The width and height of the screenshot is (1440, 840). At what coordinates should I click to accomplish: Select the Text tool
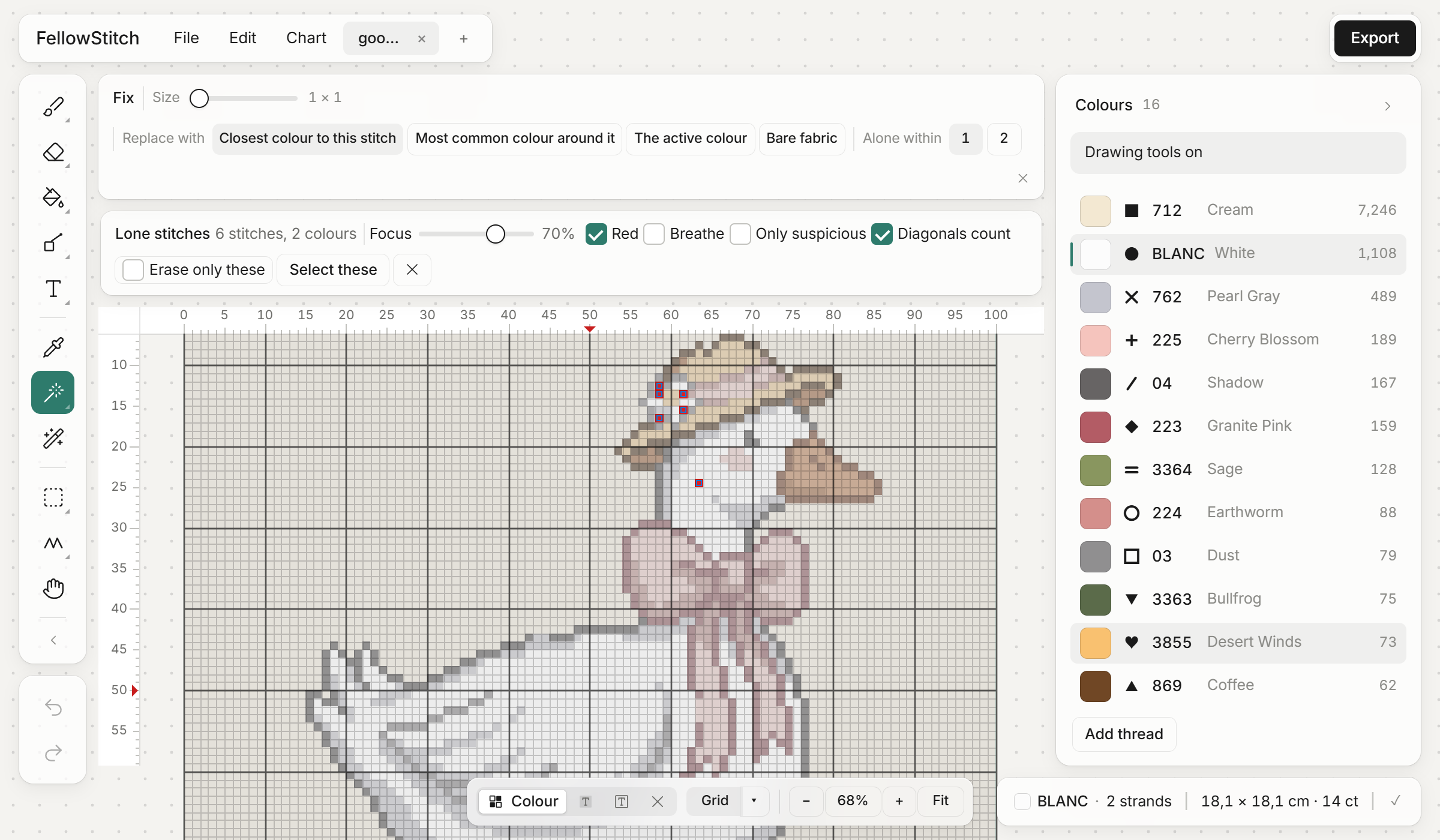click(53, 289)
